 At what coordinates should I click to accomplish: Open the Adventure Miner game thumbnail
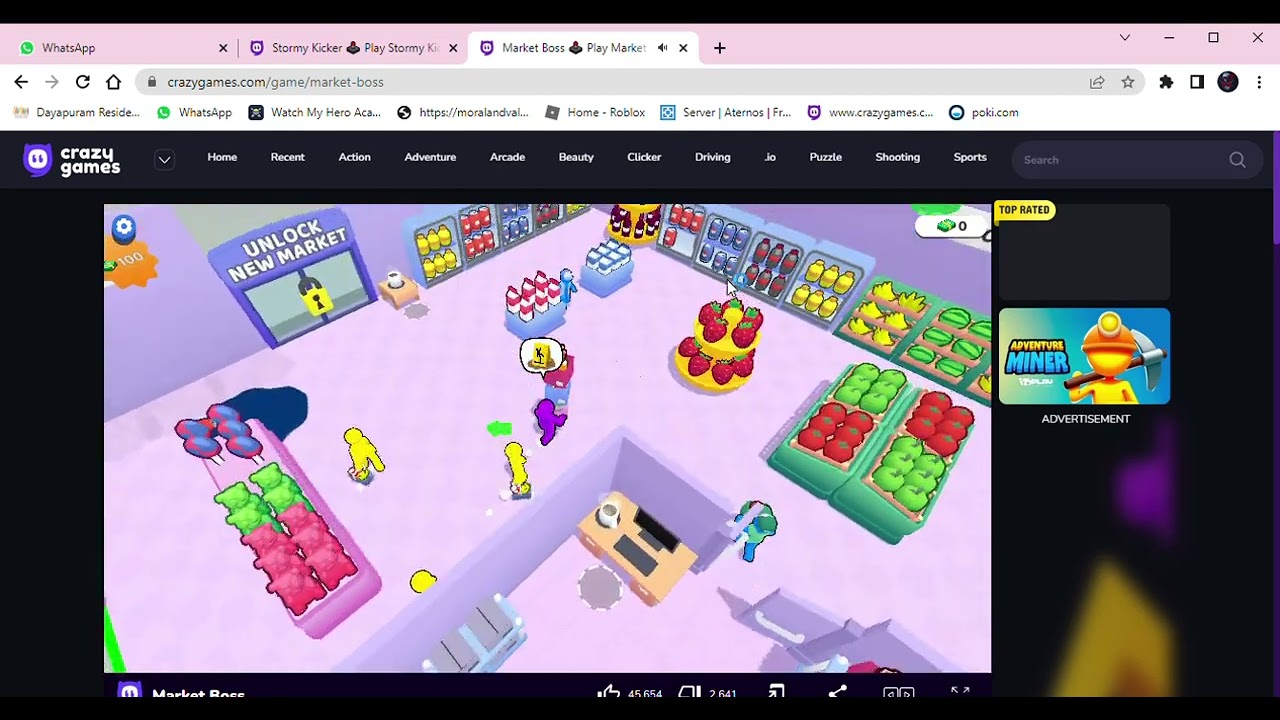click(1084, 356)
